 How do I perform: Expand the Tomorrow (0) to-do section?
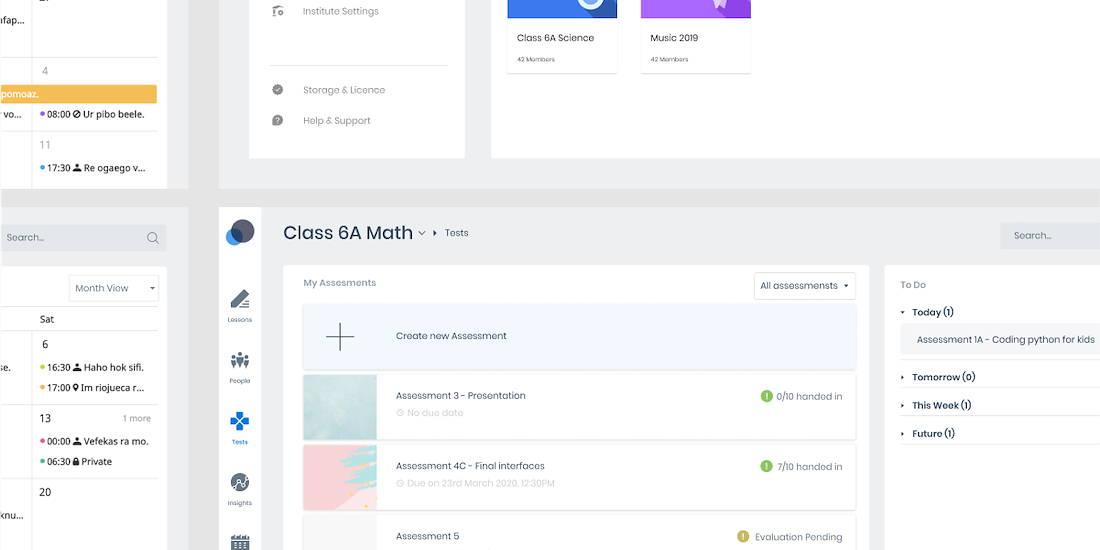903,378
